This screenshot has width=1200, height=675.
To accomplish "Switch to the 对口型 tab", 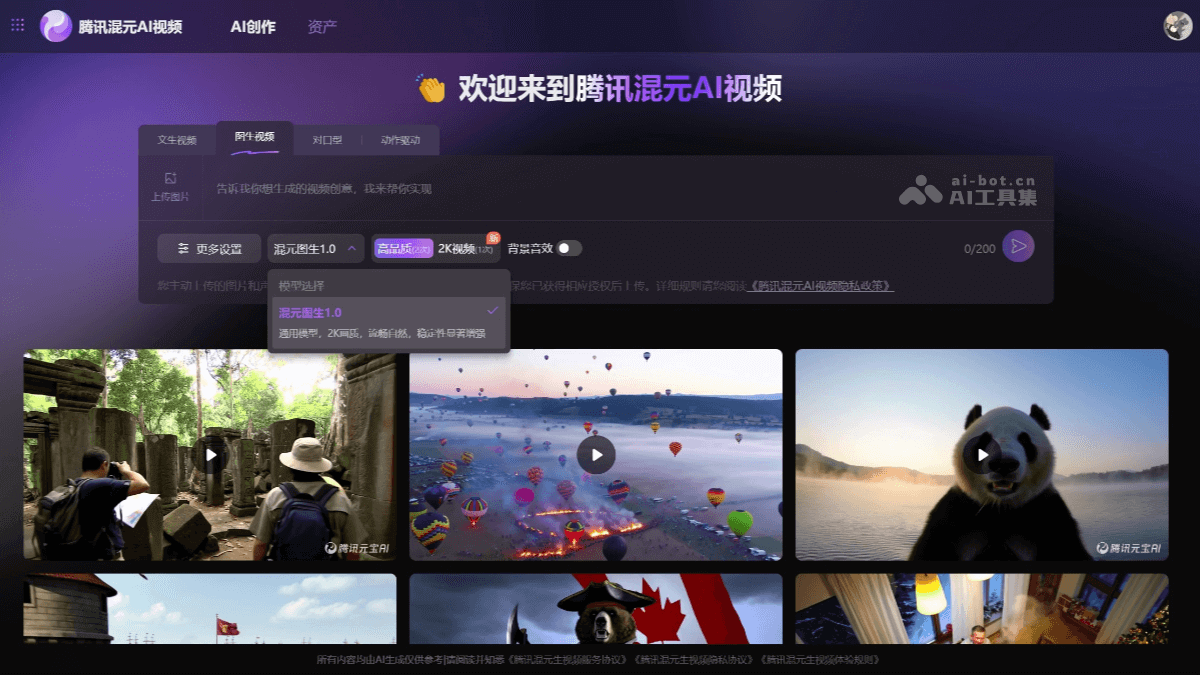I will click(x=328, y=140).
